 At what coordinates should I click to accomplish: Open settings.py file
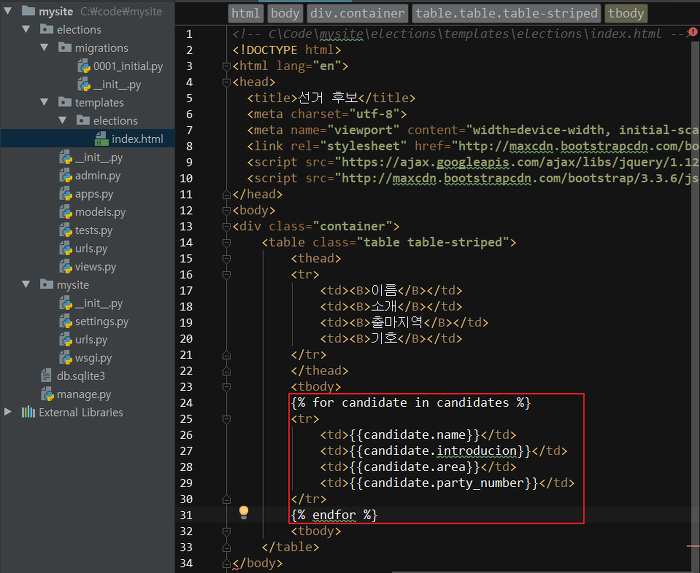[x=102, y=321]
